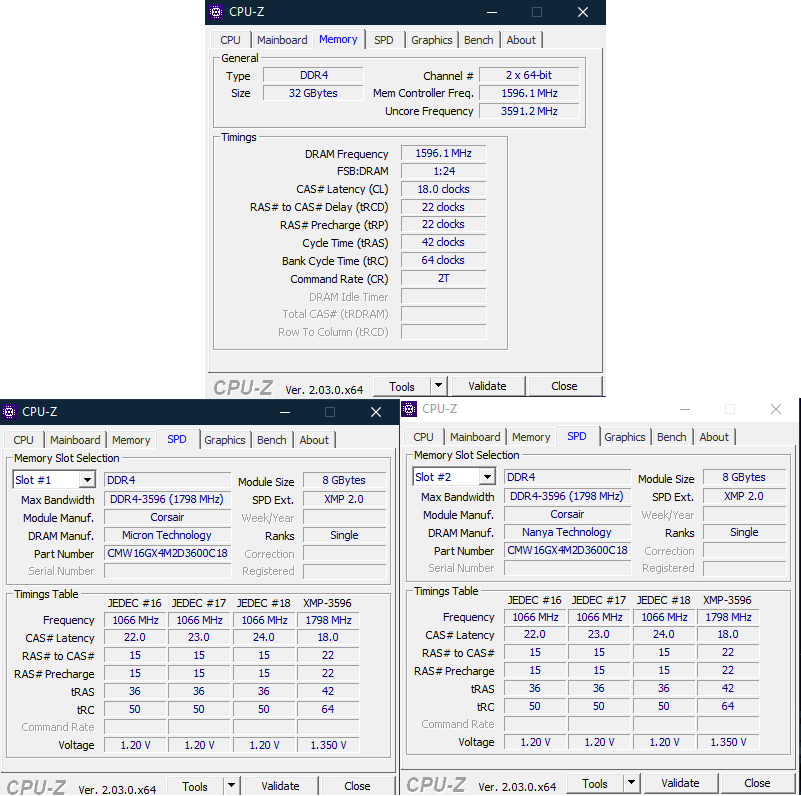This screenshot has width=801, height=796.
Task: Click Close in the top Memory window
Action: (x=564, y=386)
